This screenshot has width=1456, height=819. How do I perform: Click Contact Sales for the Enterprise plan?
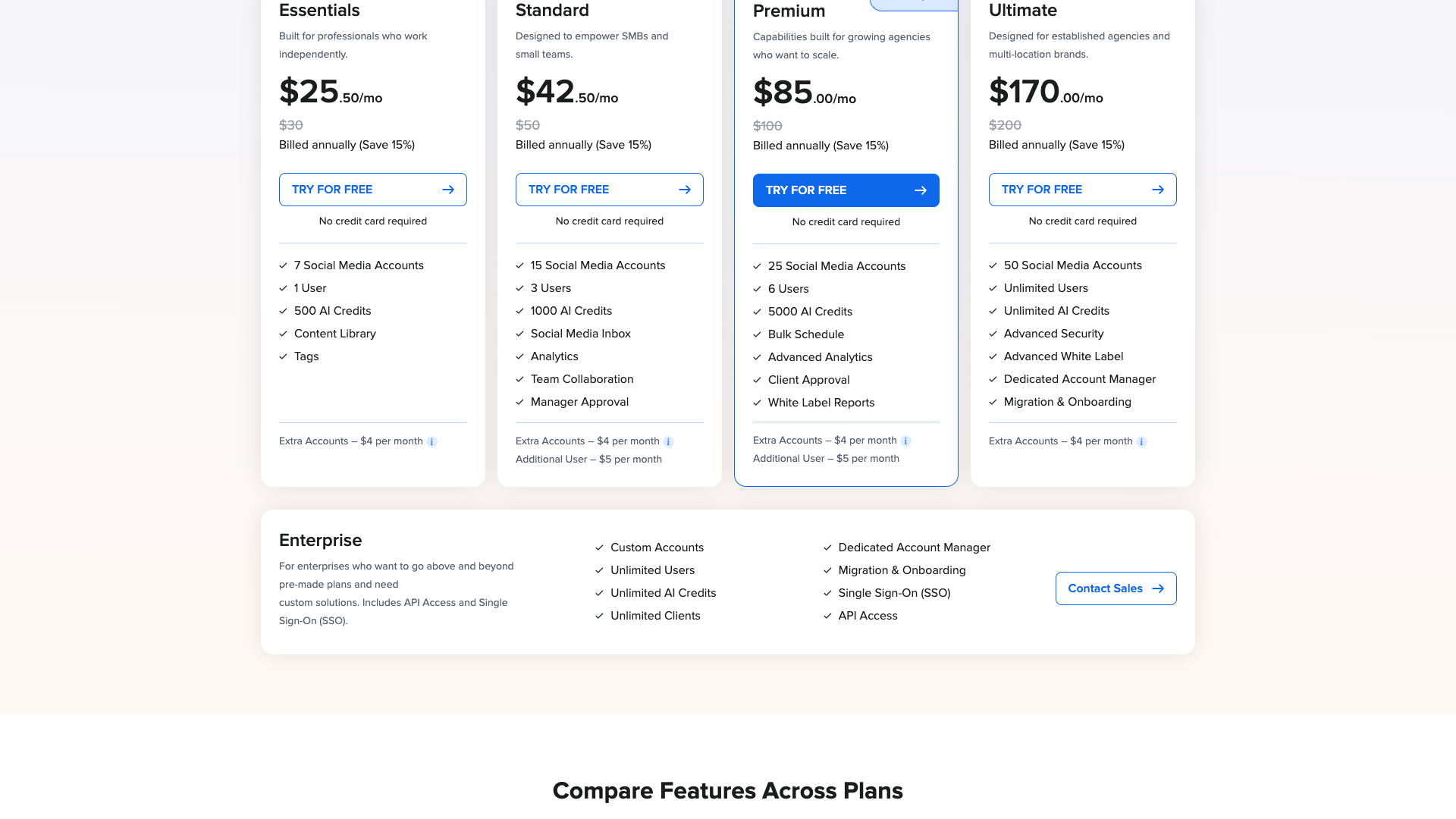pyautogui.click(x=1116, y=588)
